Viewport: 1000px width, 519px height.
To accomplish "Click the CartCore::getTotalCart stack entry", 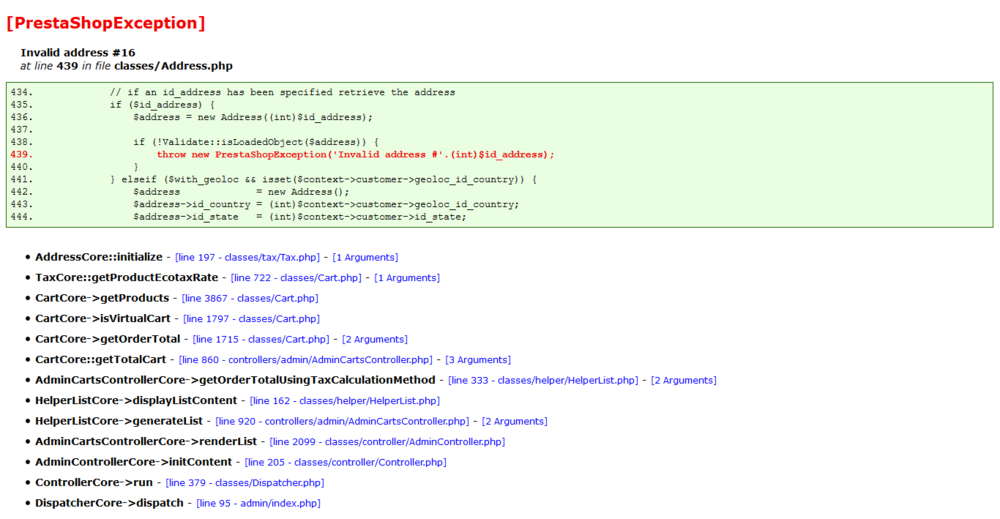I will pos(100,360).
